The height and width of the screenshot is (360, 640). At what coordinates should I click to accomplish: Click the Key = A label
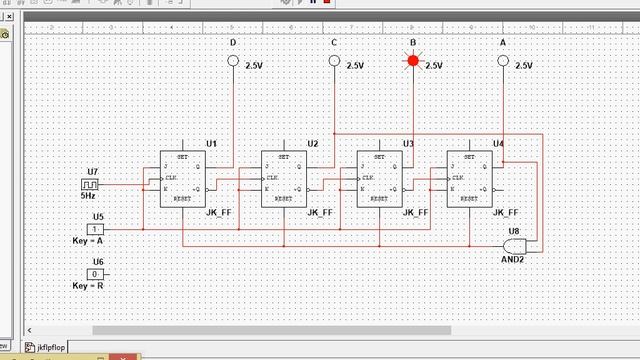88,241
